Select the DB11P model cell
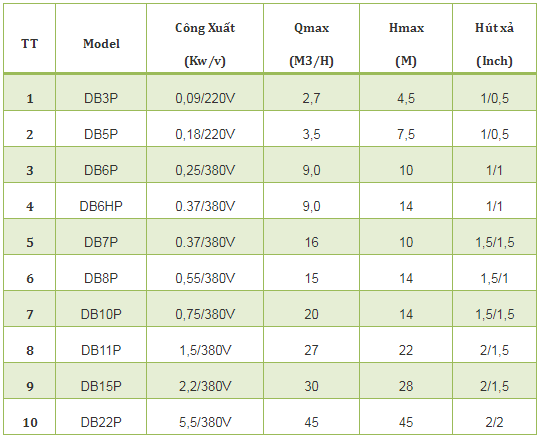The width and height of the screenshot is (540, 437). pyautogui.click(x=101, y=350)
